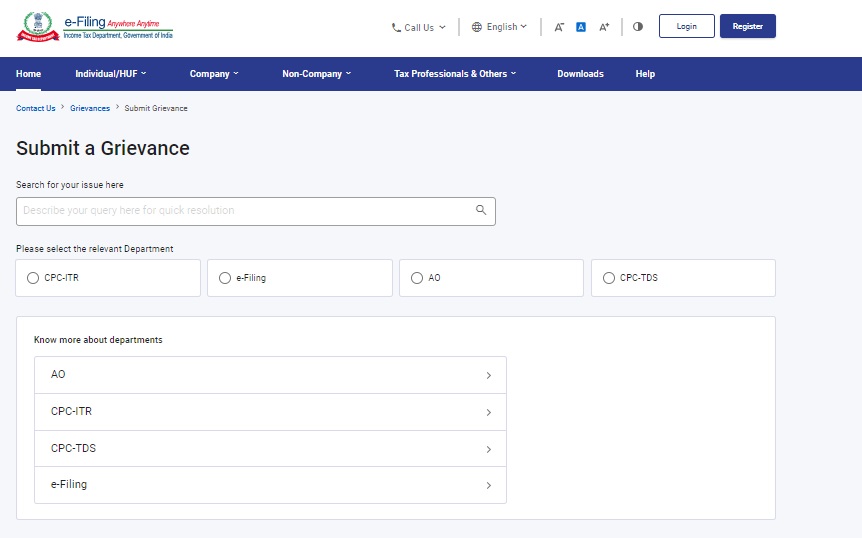This screenshot has width=862, height=538.
Task: Open the Individual/HUF dropdown menu
Action: click(x=110, y=74)
